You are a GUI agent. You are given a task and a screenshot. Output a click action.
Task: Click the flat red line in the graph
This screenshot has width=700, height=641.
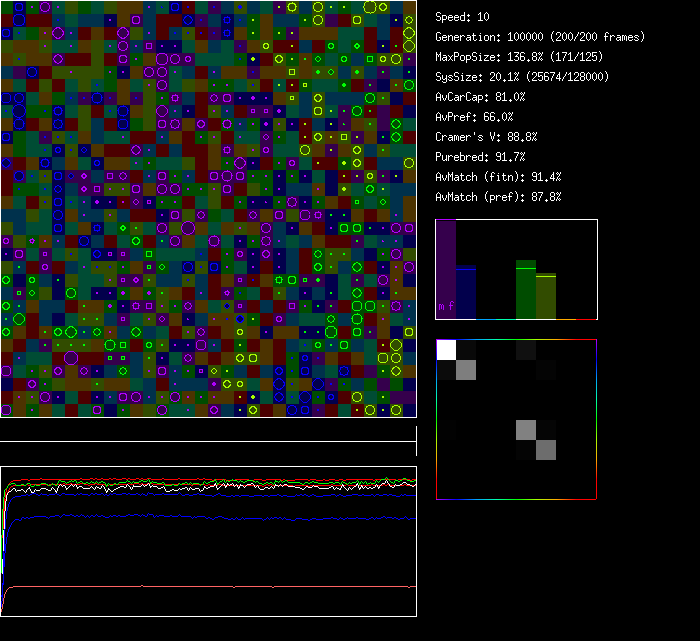click(x=200, y=586)
